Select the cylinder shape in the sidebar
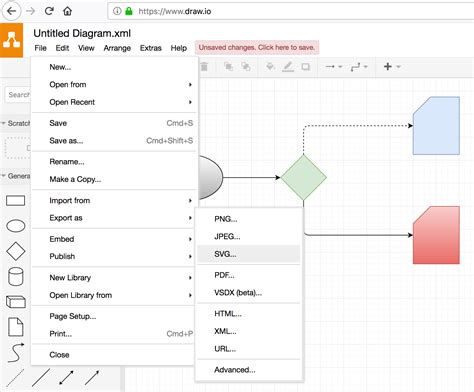The height and width of the screenshot is (392, 474). click(x=16, y=277)
